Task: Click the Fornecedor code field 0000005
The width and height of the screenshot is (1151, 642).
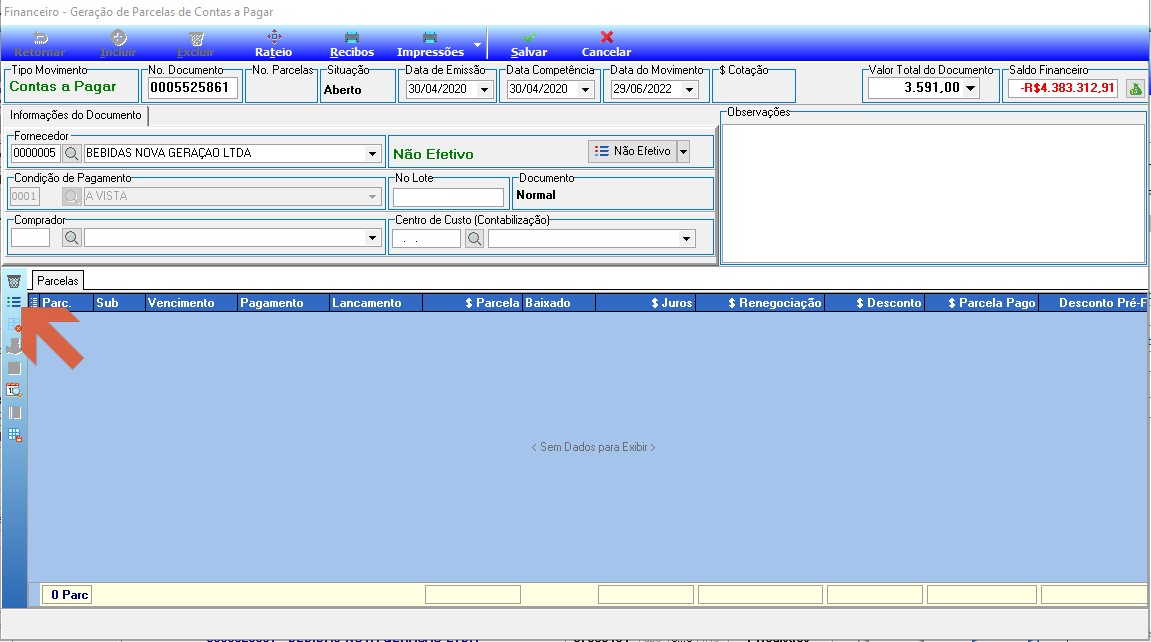Action: click(35, 153)
